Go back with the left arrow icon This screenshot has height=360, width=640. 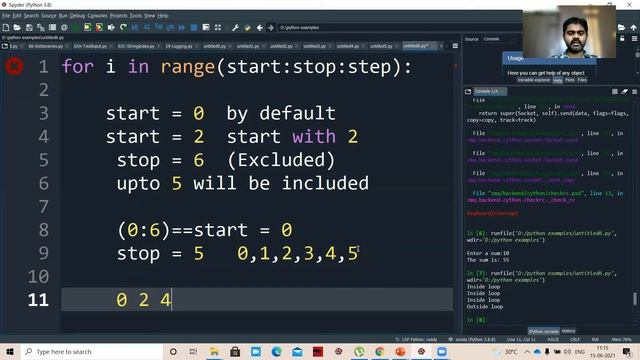click(x=260, y=27)
